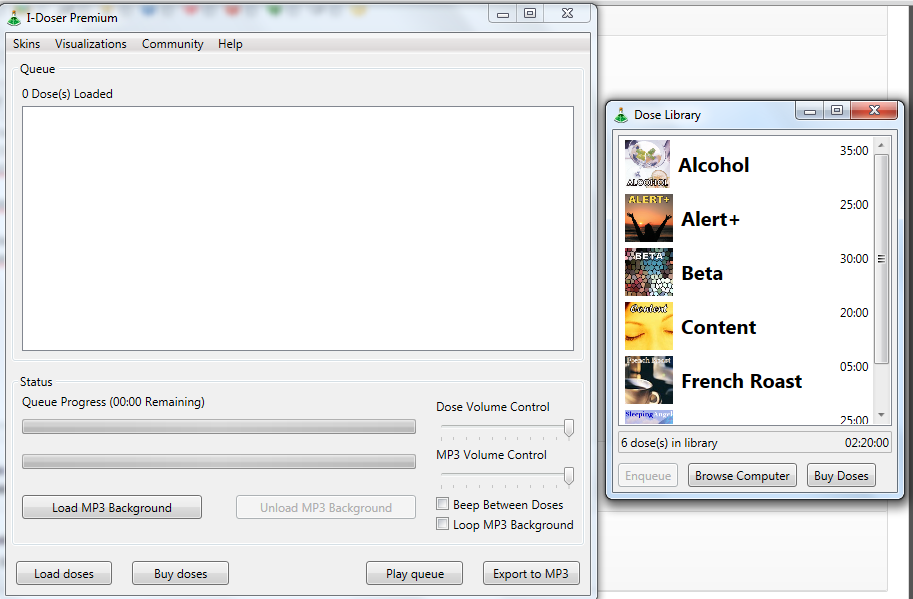Click the Dose Library scrollbar down arrow
The image size is (913, 599).
point(881,414)
